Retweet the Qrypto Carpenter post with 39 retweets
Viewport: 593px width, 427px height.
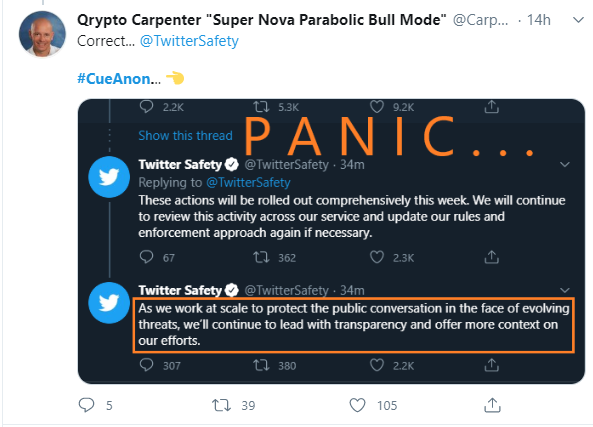(x=221, y=405)
